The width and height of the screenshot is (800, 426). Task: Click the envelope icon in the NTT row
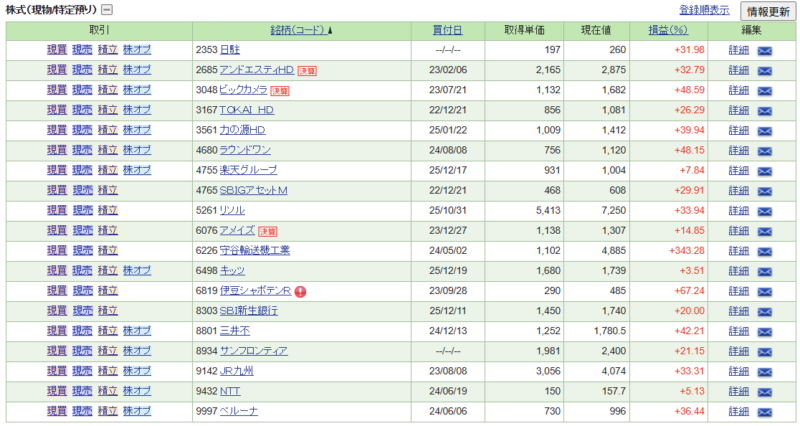[765, 391]
